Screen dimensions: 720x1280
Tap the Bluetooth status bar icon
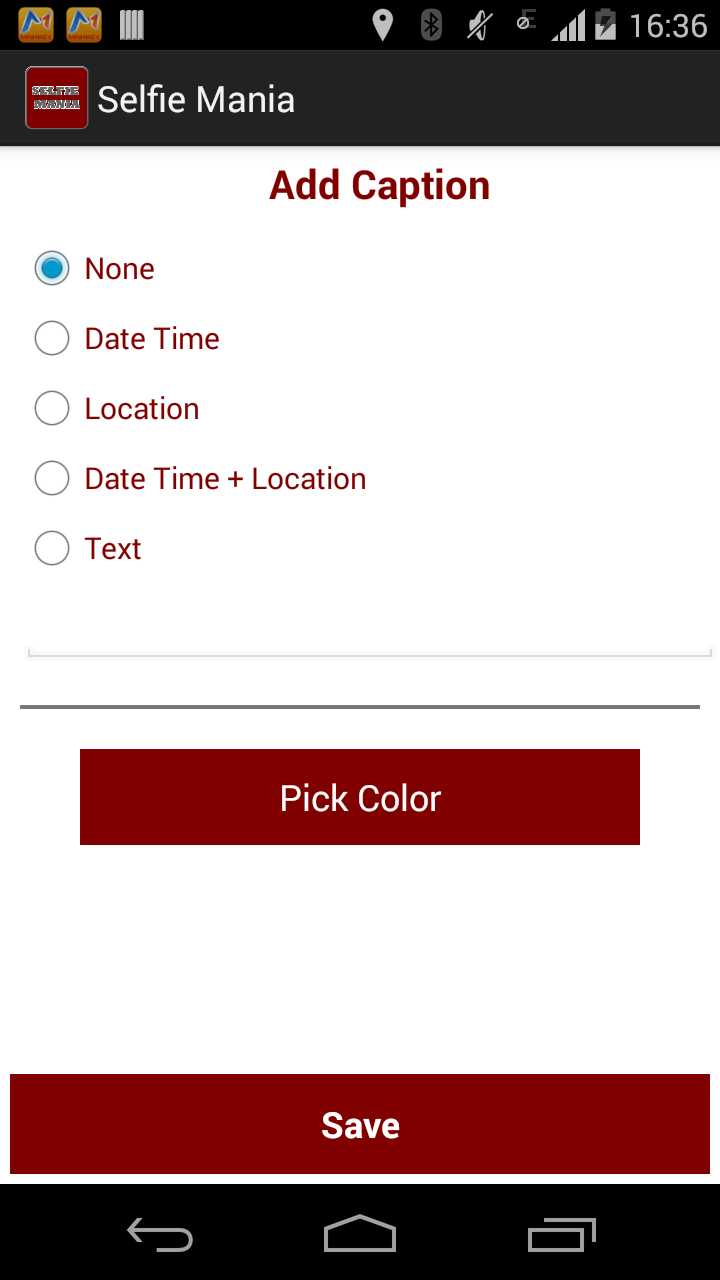point(431,25)
